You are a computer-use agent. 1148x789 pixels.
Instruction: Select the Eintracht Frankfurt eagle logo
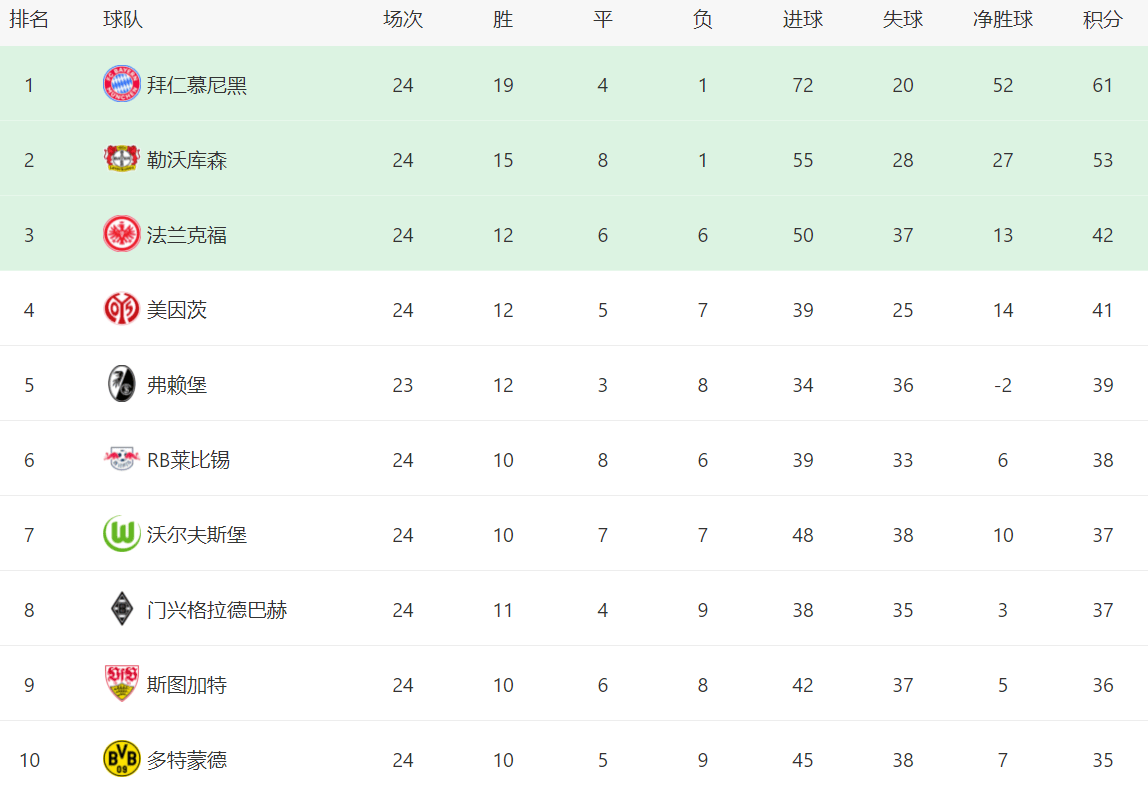122,234
